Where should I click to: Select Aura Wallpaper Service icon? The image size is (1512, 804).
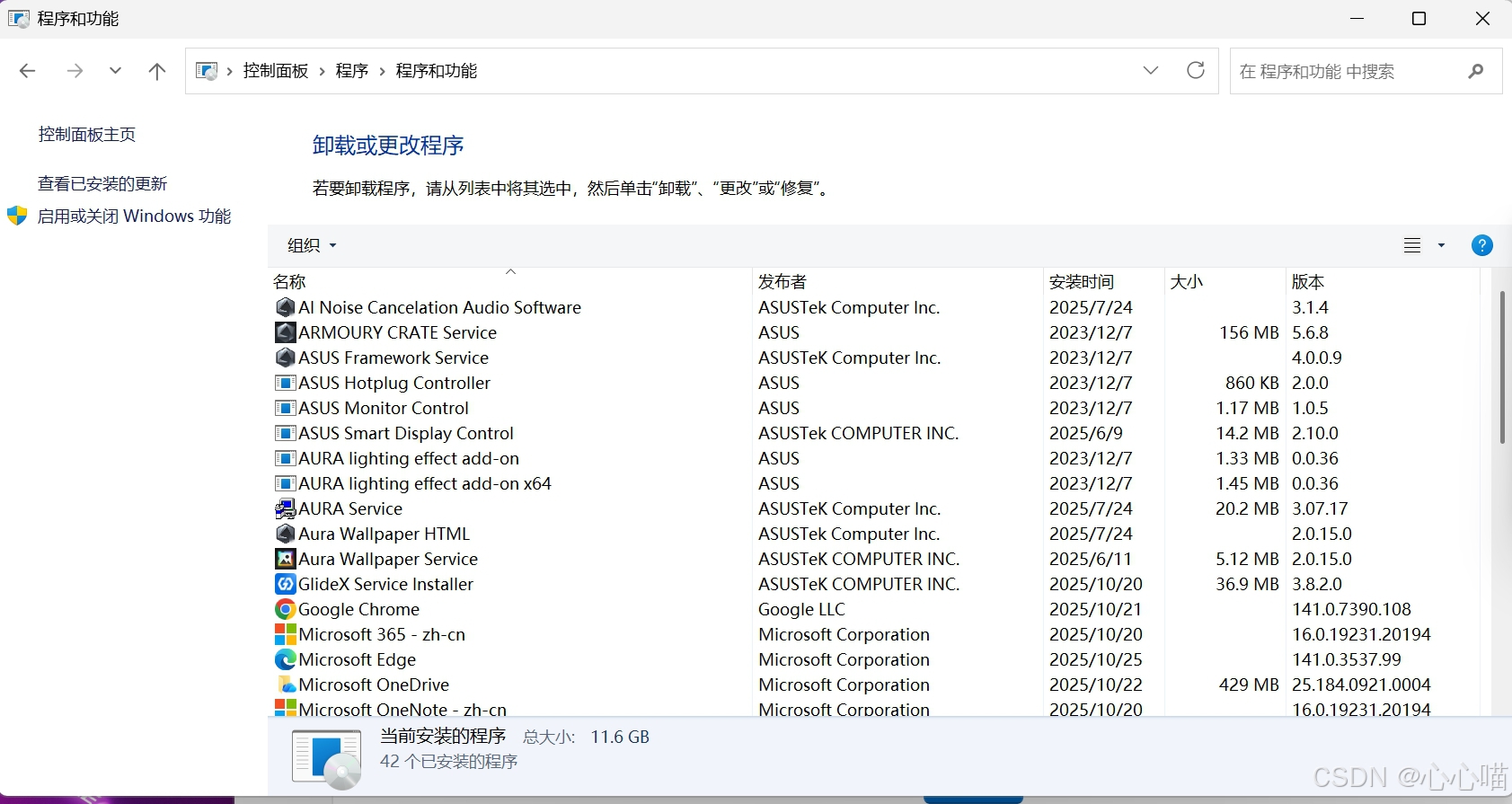click(285, 559)
